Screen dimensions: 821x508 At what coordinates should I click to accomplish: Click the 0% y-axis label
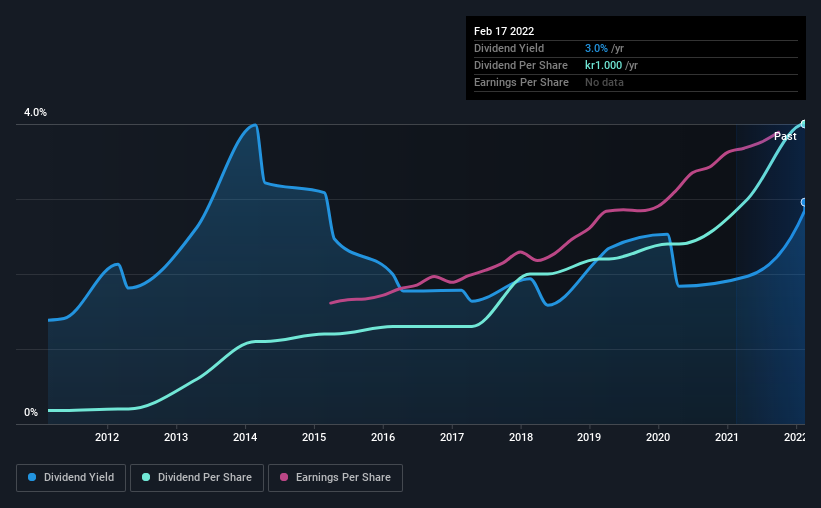coord(31,413)
